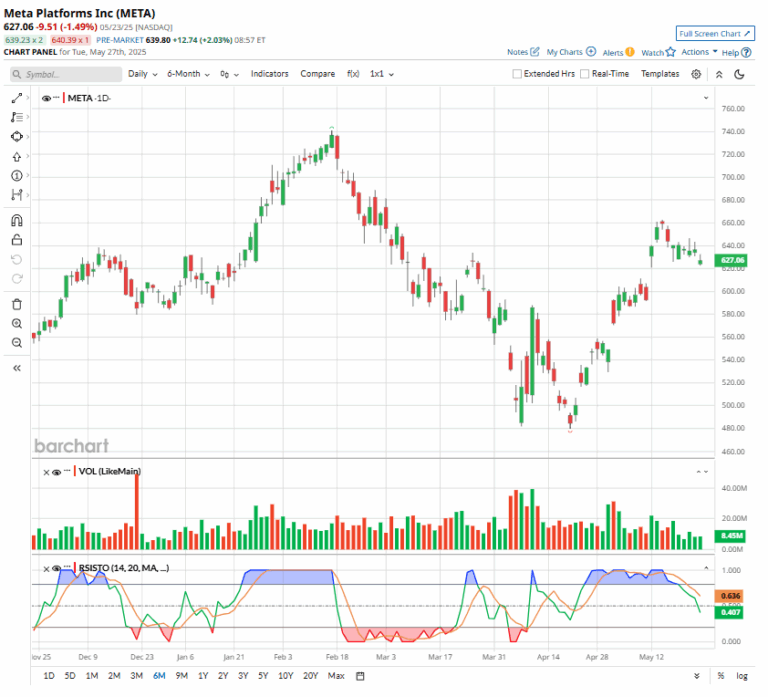This screenshot has width=768, height=697.
Task: Open the Actions dropdown menu
Action: 699,52
